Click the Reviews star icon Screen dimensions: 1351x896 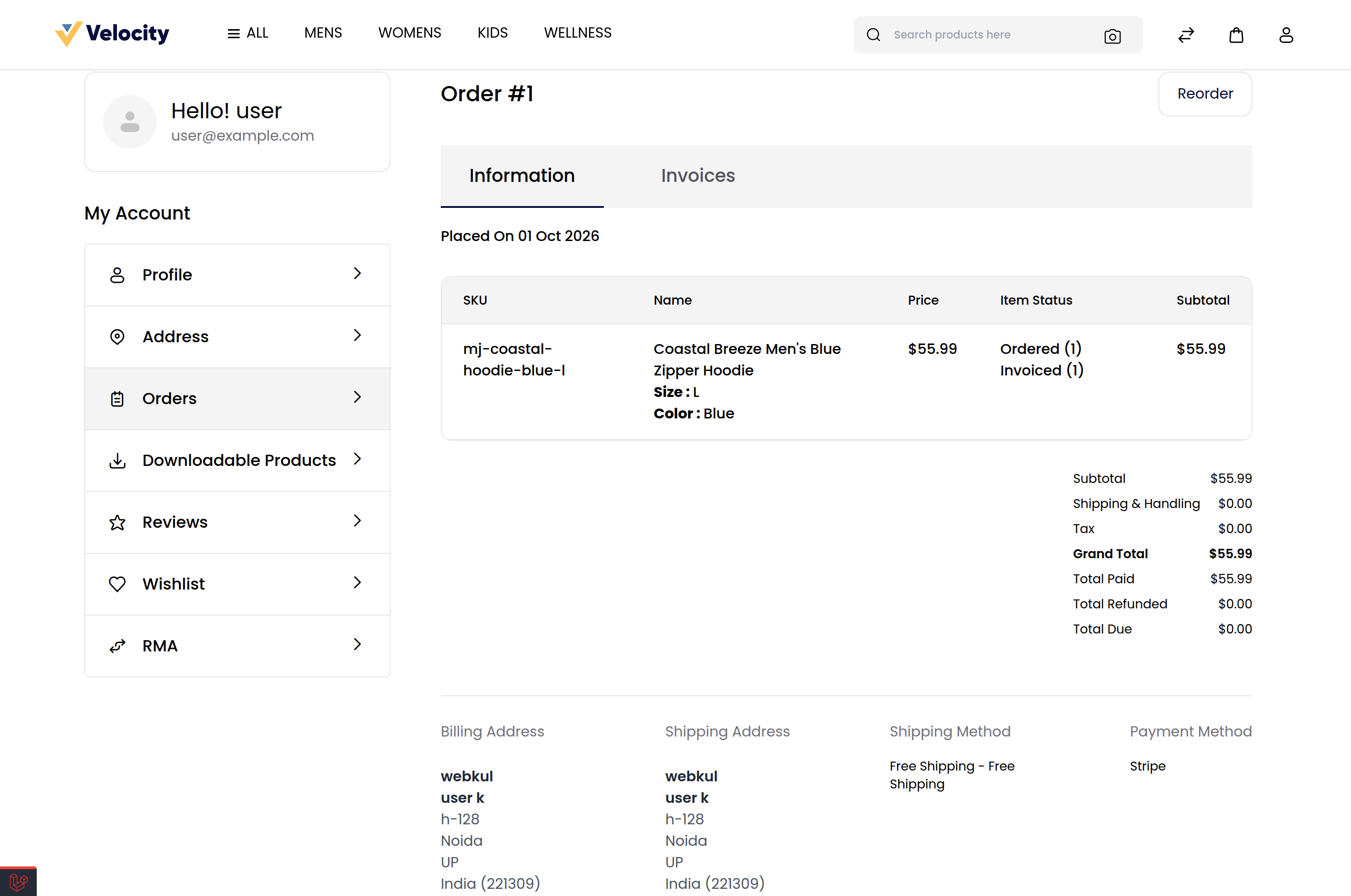117,522
